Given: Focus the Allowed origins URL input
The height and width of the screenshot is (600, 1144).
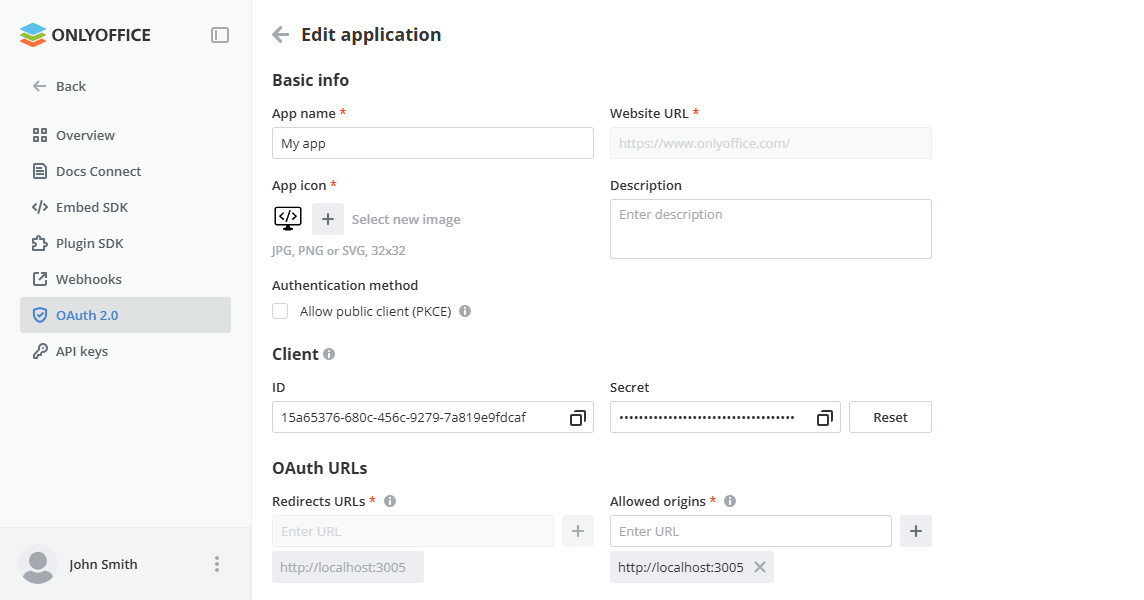Looking at the screenshot, I should pyautogui.click(x=751, y=531).
